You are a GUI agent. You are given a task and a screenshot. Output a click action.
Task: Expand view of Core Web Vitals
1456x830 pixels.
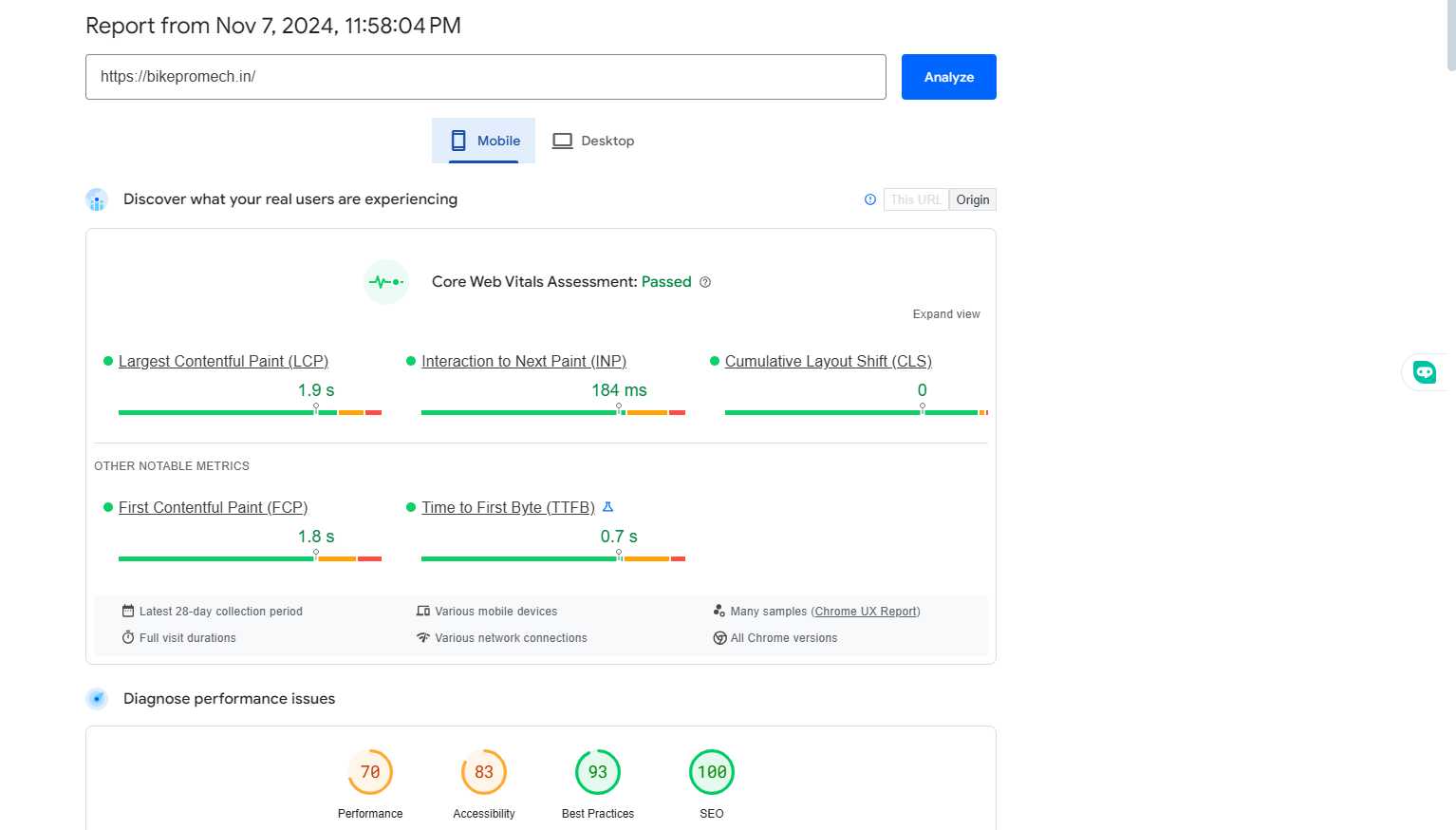(945, 314)
